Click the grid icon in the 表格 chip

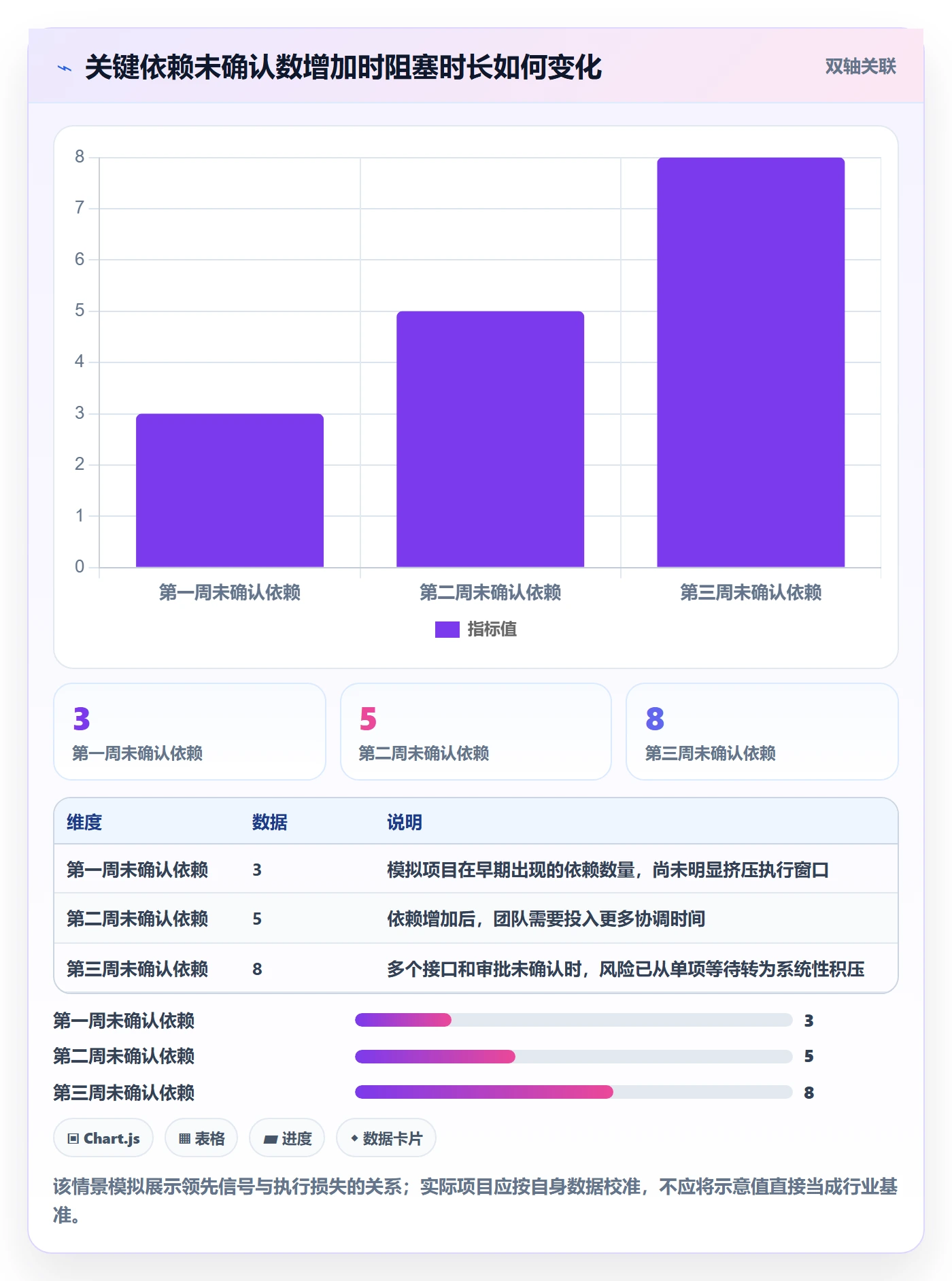click(x=184, y=1139)
